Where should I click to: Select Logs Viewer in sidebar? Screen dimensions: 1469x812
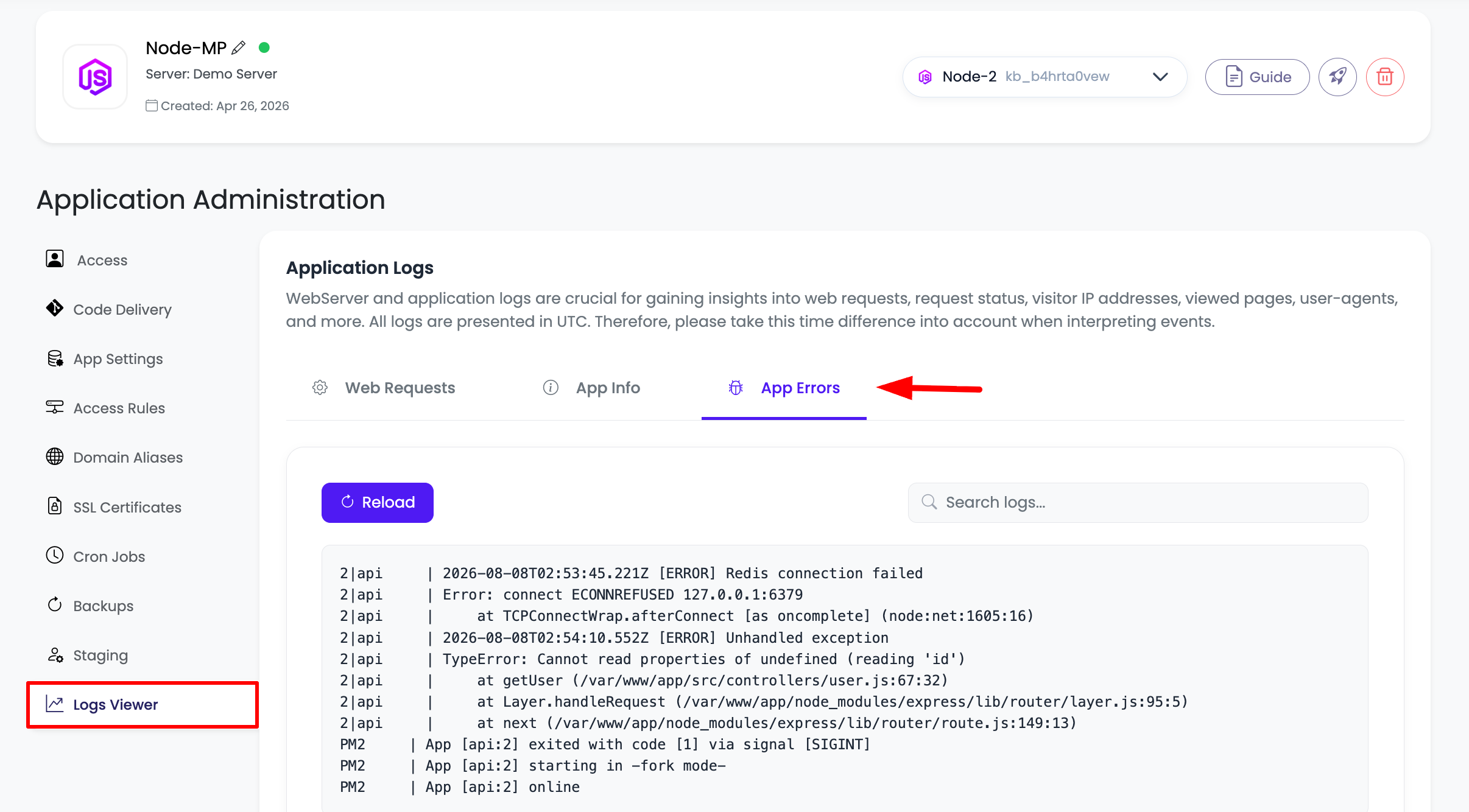[x=143, y=705]
